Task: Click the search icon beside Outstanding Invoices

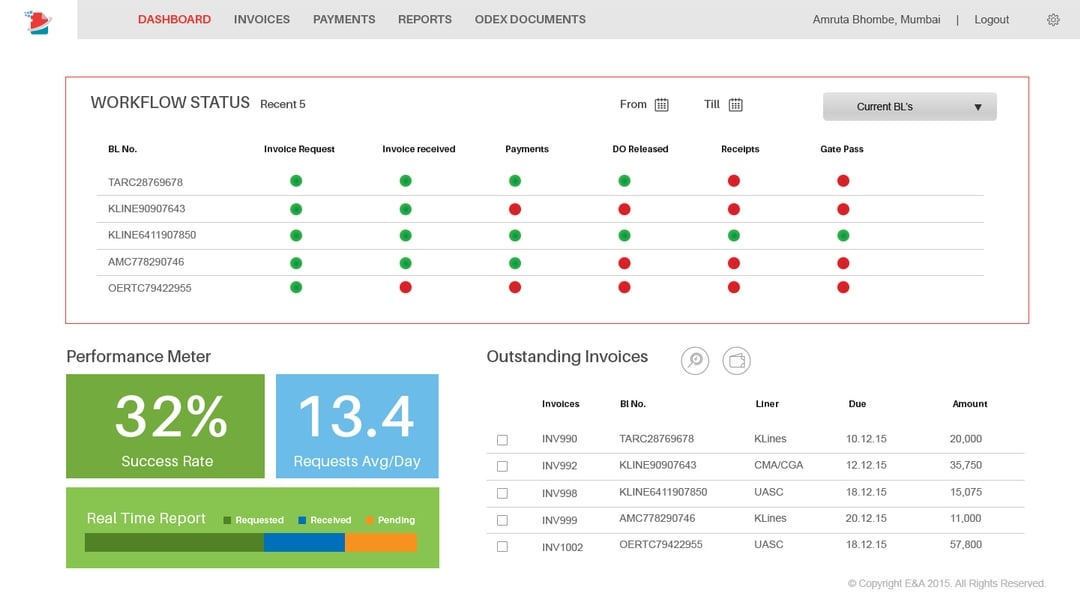Action: point(695,361)
